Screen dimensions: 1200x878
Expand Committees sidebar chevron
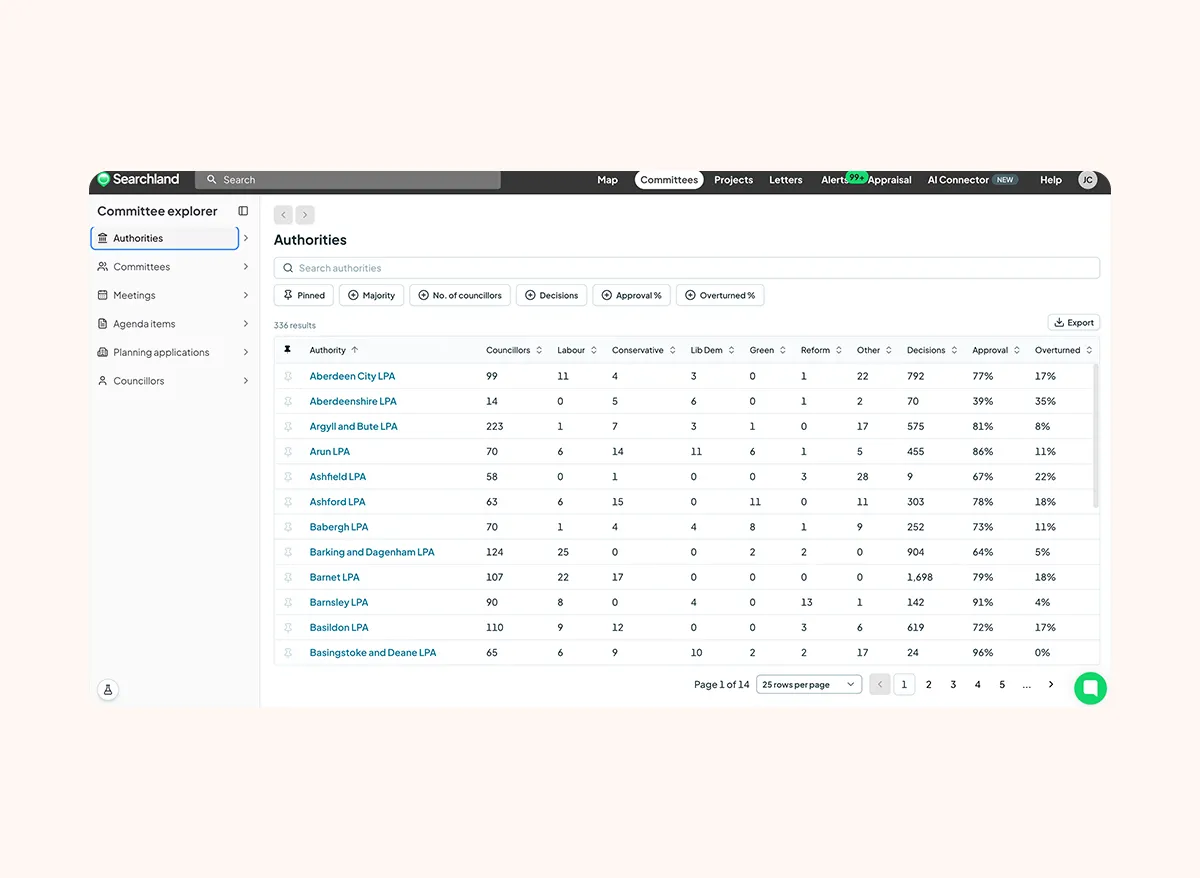tap(246, 267)
